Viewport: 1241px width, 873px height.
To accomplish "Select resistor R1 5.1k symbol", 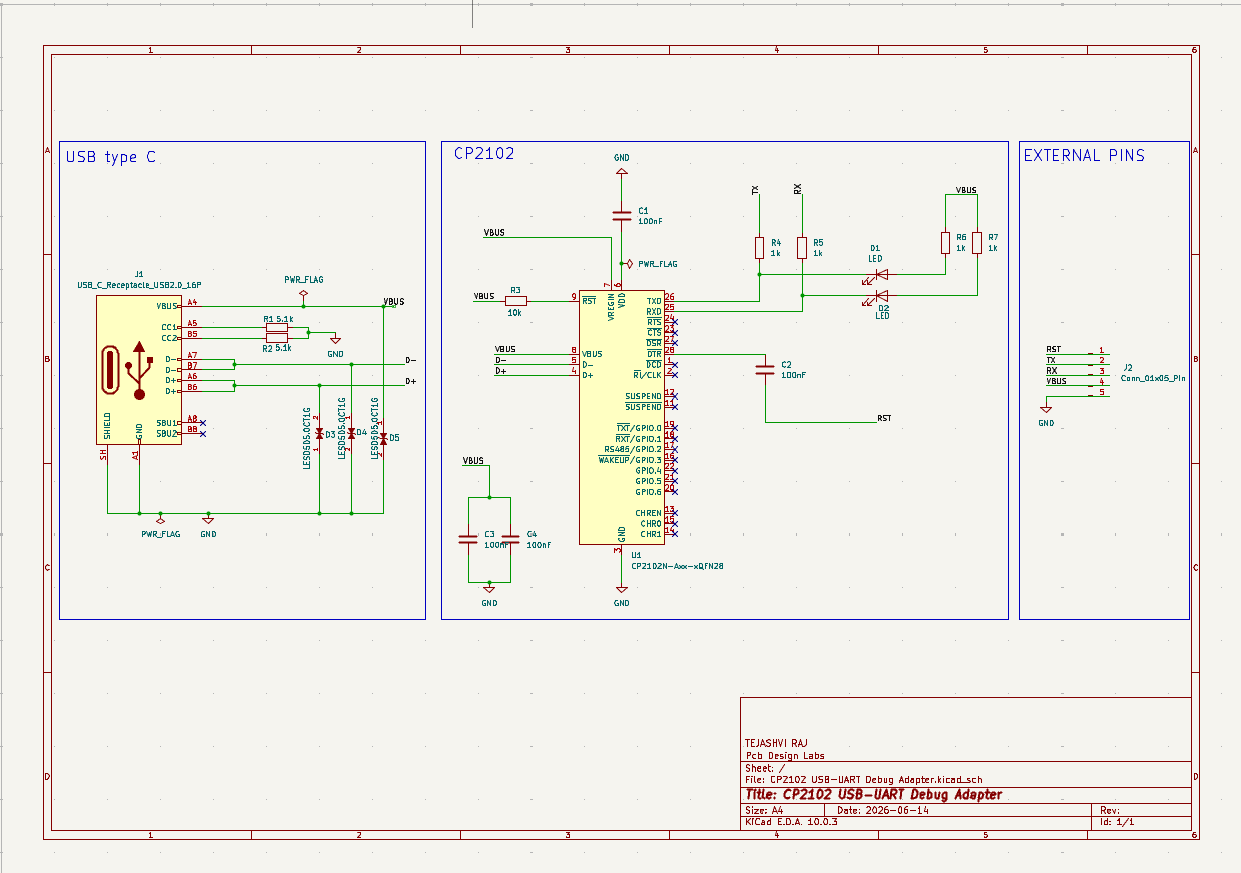I will coord(277,327).
